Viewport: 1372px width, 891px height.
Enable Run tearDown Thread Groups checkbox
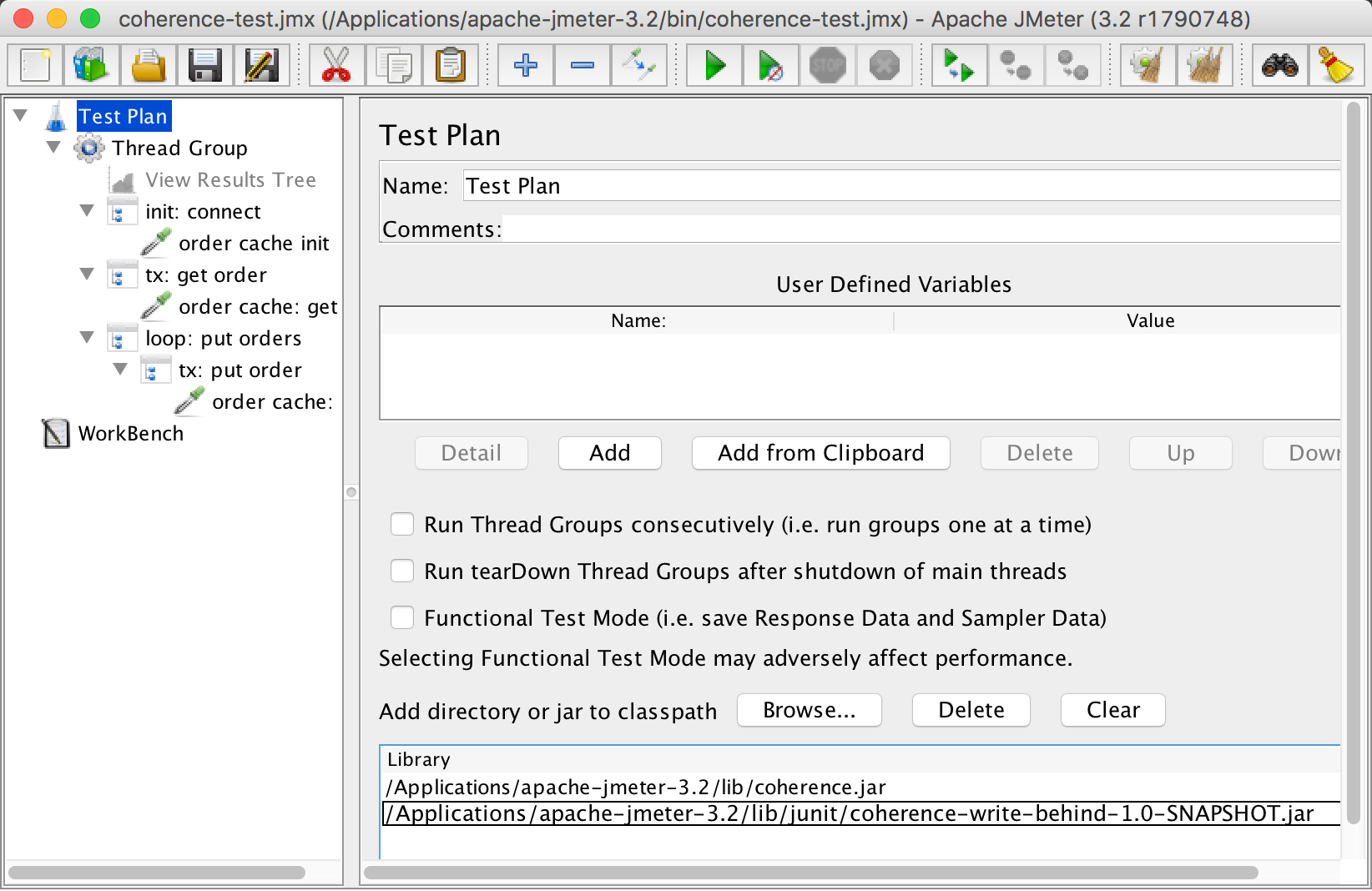click(402, 571)
